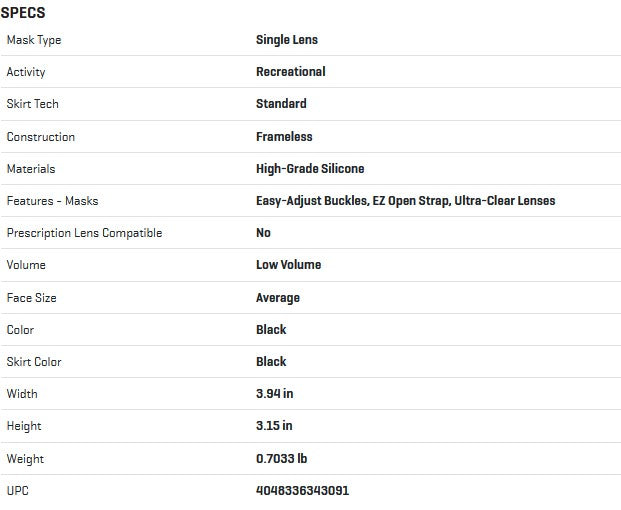Screen dimensions: 621x510
Task: Click the High-Grade Silicone value
Action: [x=310, y=169]
